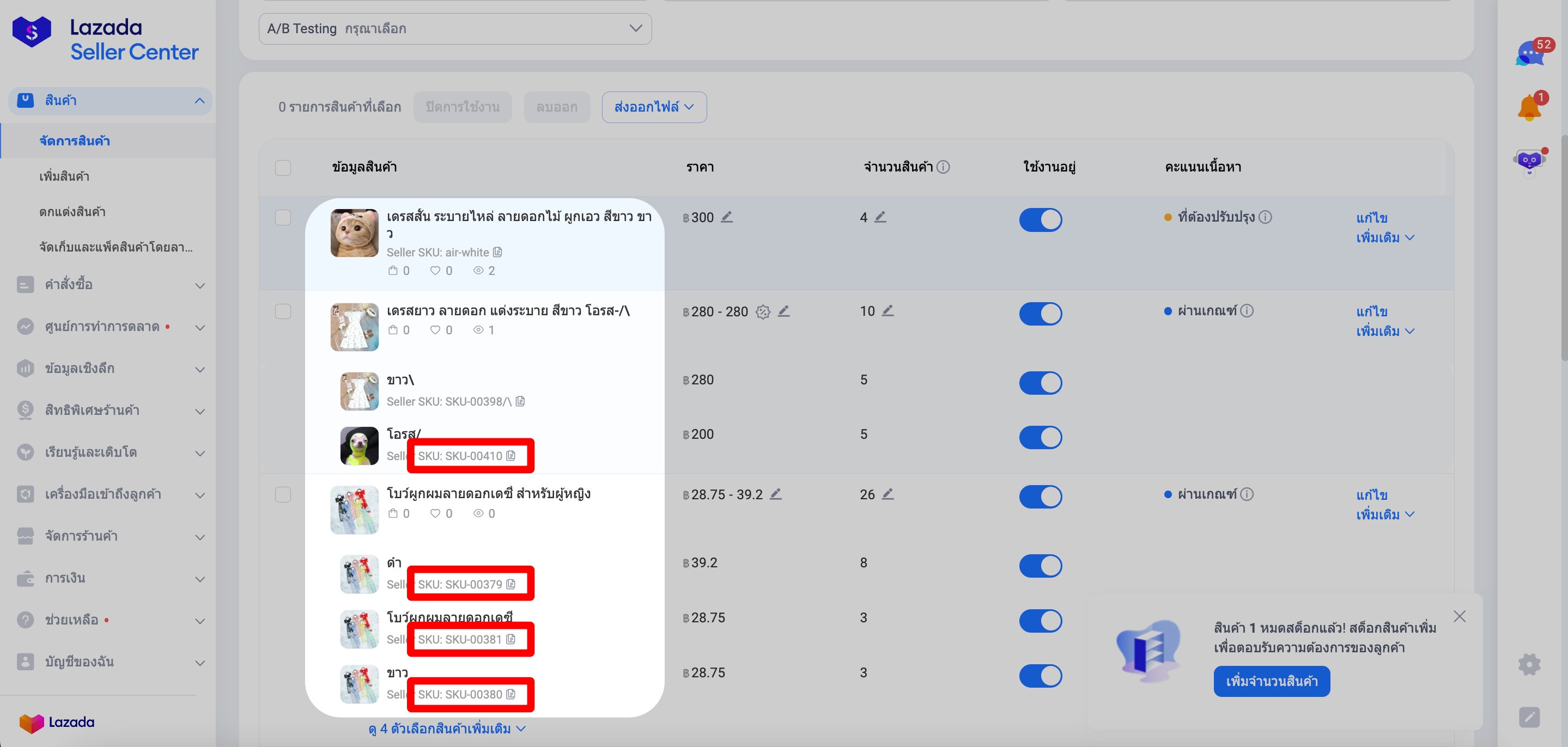Click edit pencil next to stock quantity 26
Viewport: 1568px width, 747px height.
[888, 494]
